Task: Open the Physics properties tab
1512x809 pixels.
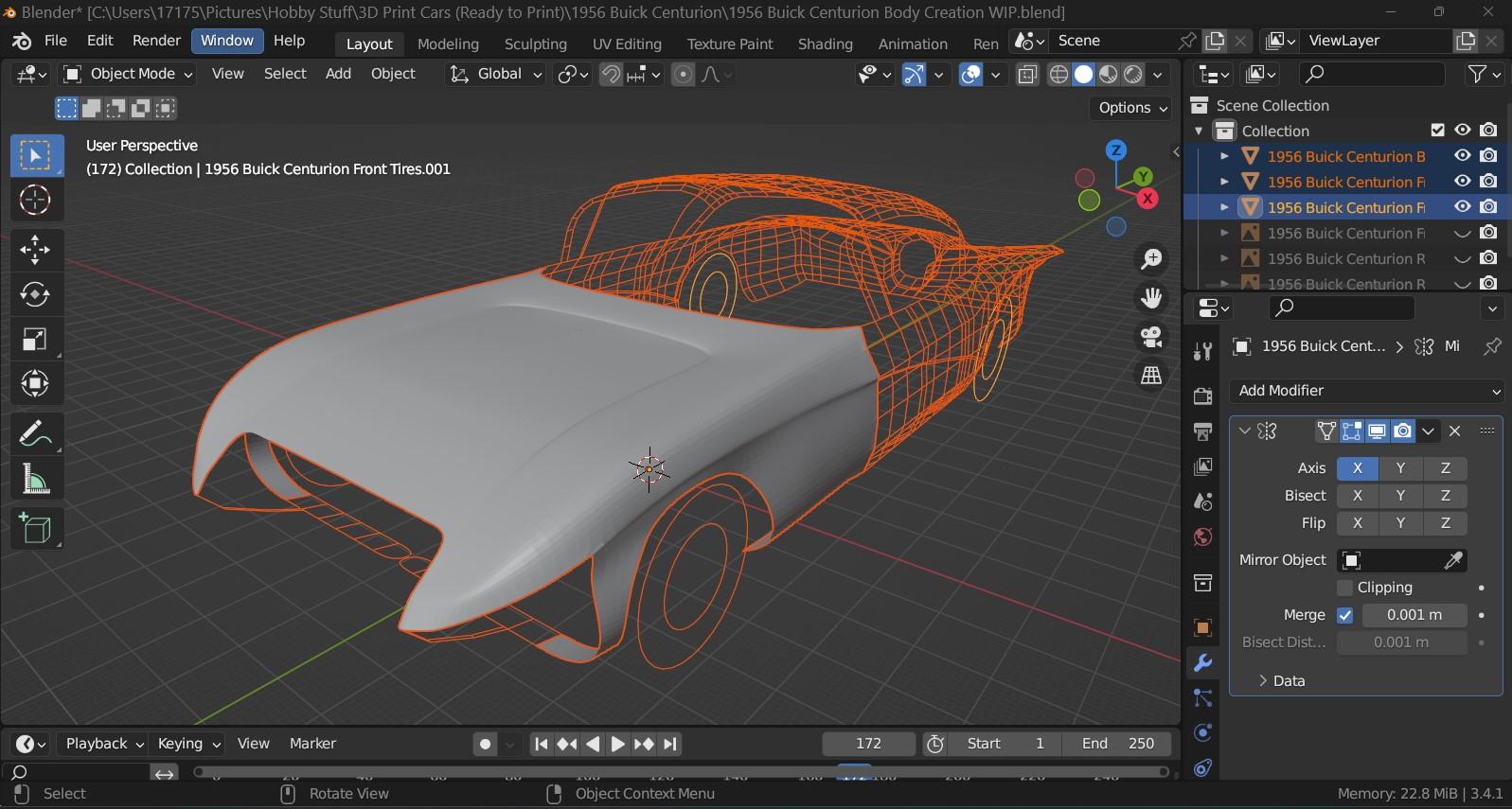Action: point(1202,733)
